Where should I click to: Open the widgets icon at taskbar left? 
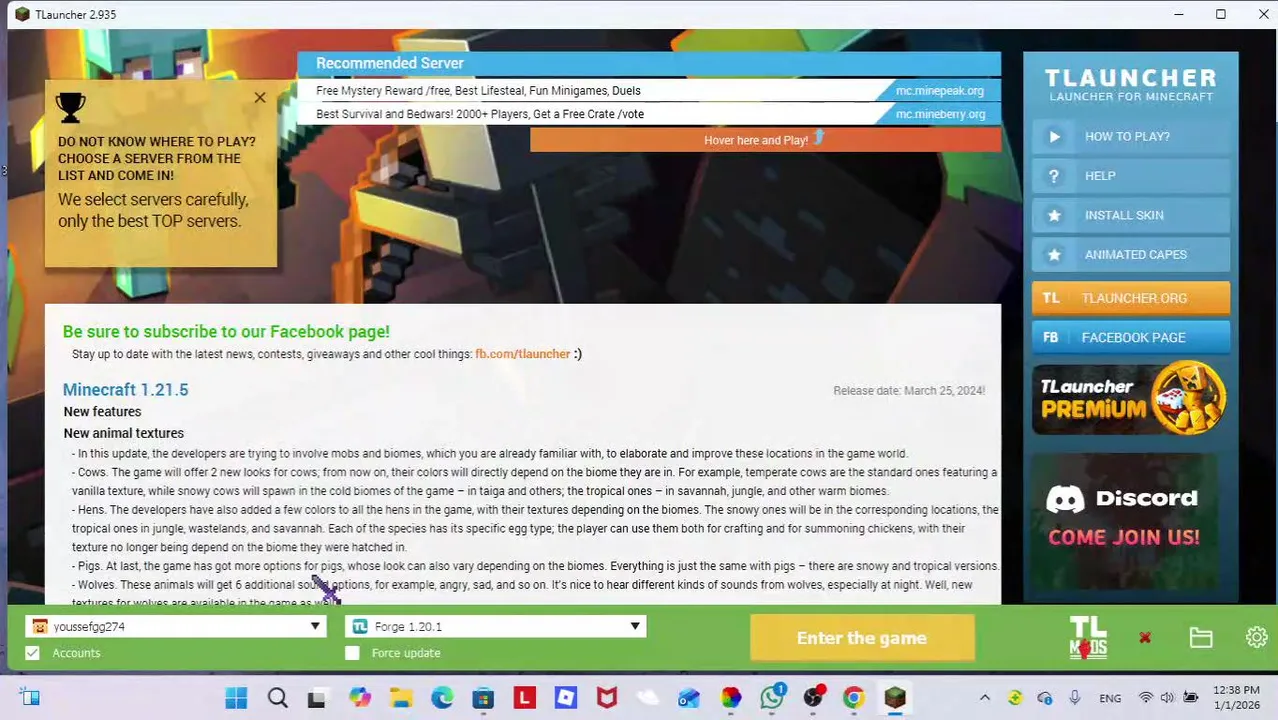[x=30, y=698]
